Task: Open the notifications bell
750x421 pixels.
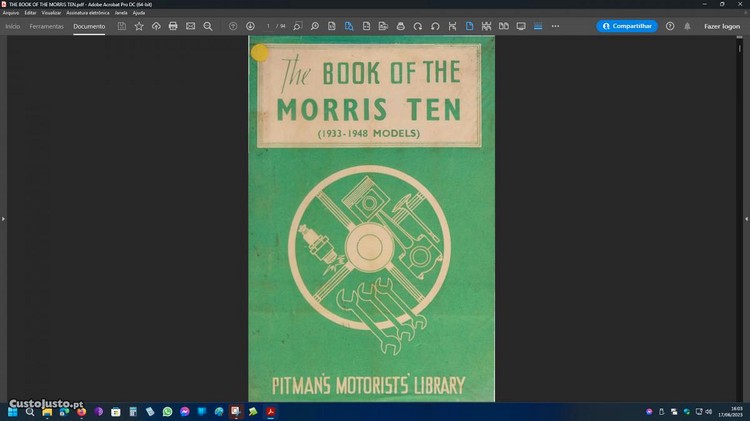Action: [687, 26]
